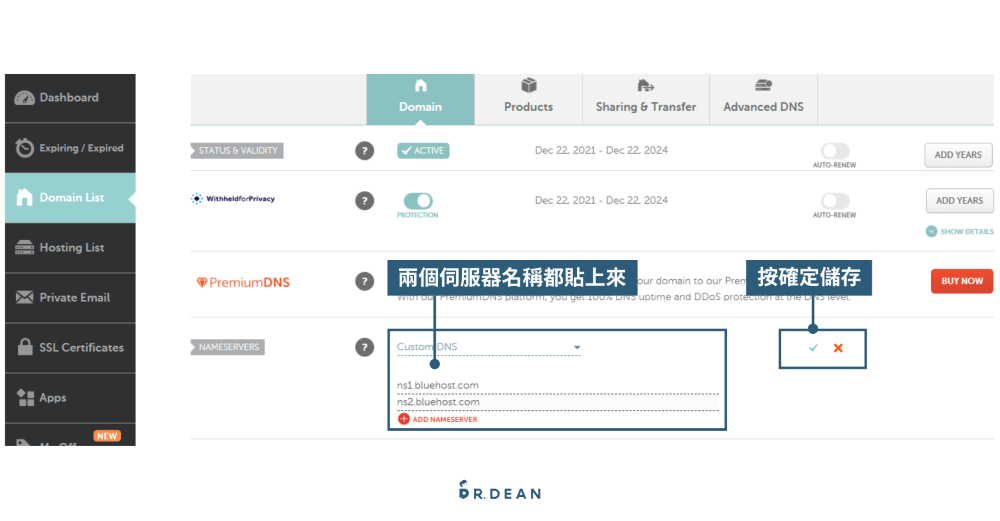Image resolution: width=1000 pixels, height=521 pixels.
Task: Open Expiring / Expired in sidebar
Action: (70, 148)
